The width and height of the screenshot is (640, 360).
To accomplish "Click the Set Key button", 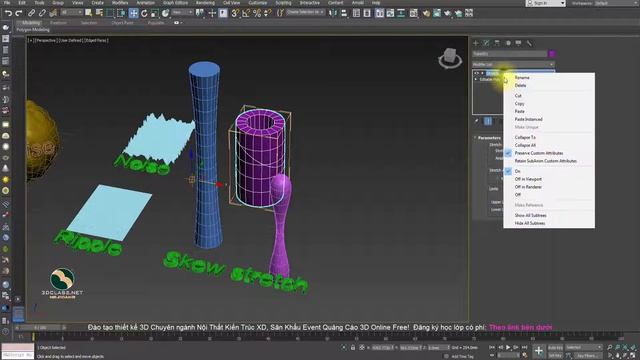I will (x=555, y=356).
